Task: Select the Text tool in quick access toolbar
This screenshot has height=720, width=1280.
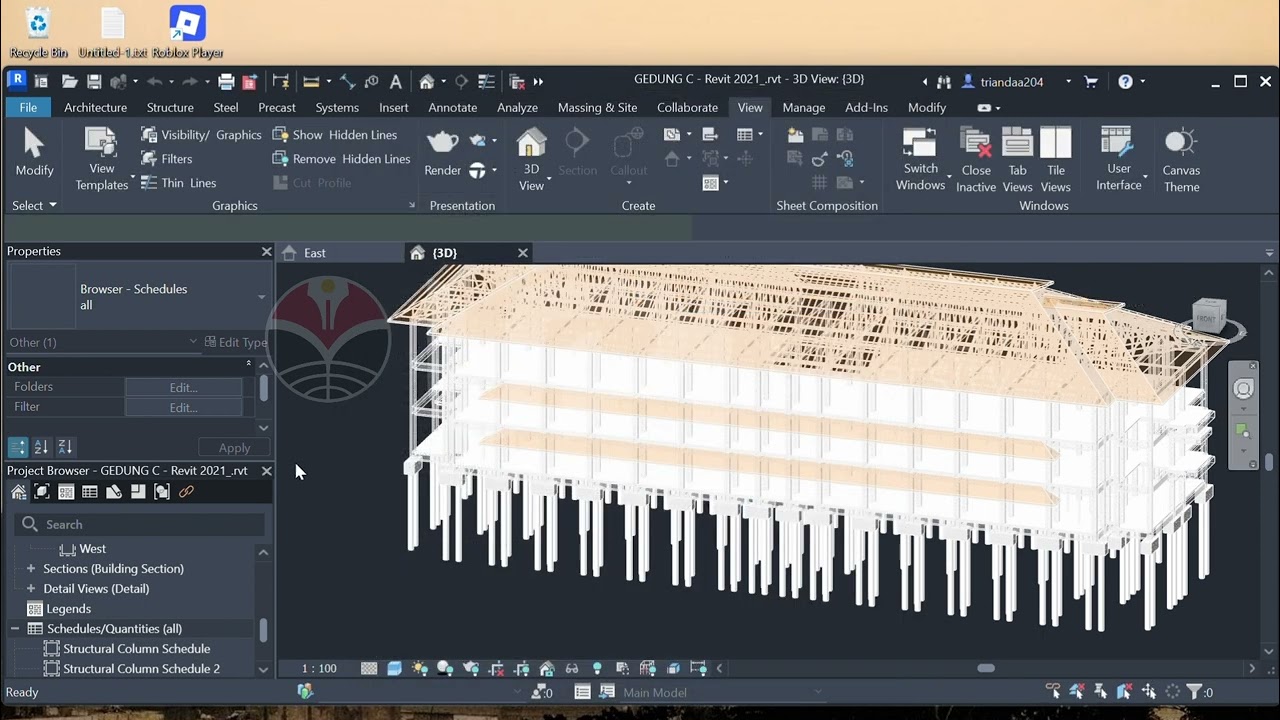Action: pos(396,82)
